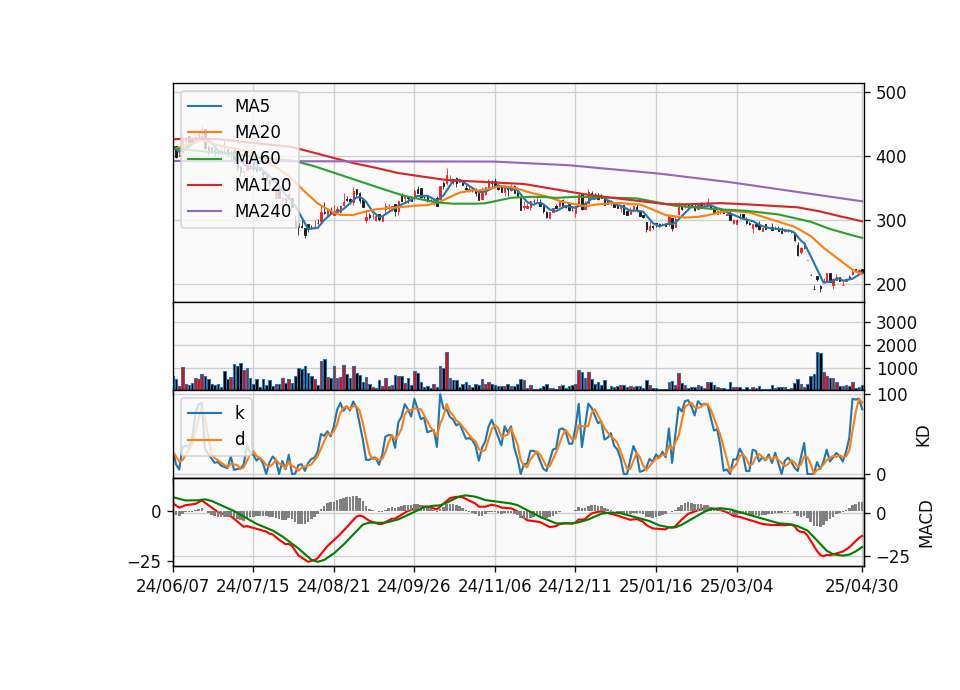Click the 400 price axis tick label
The width and height of the screenshot is (960, 690).
click(x=891, y=157)
